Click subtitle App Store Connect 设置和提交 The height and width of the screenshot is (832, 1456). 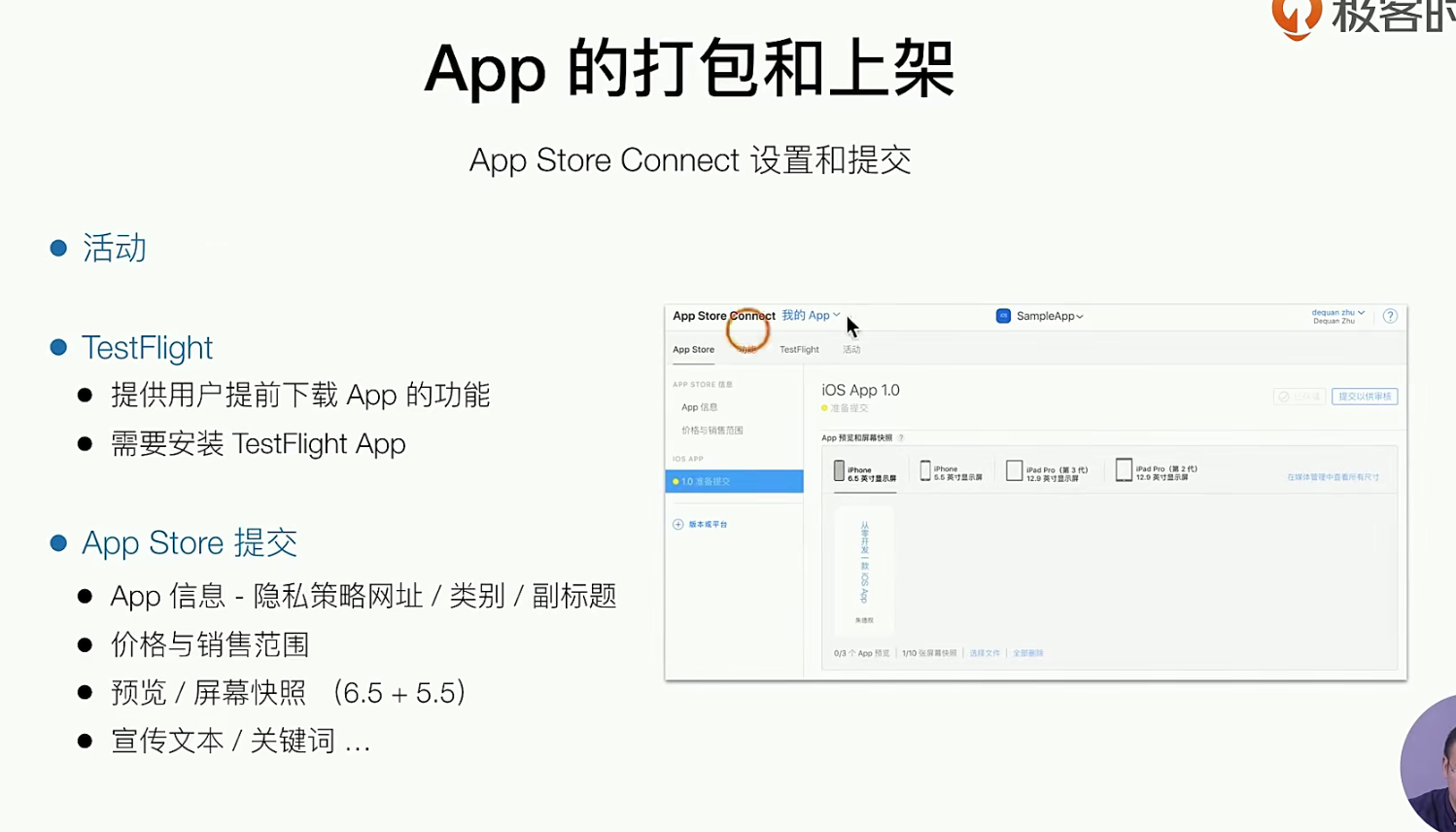coord(690,160)
